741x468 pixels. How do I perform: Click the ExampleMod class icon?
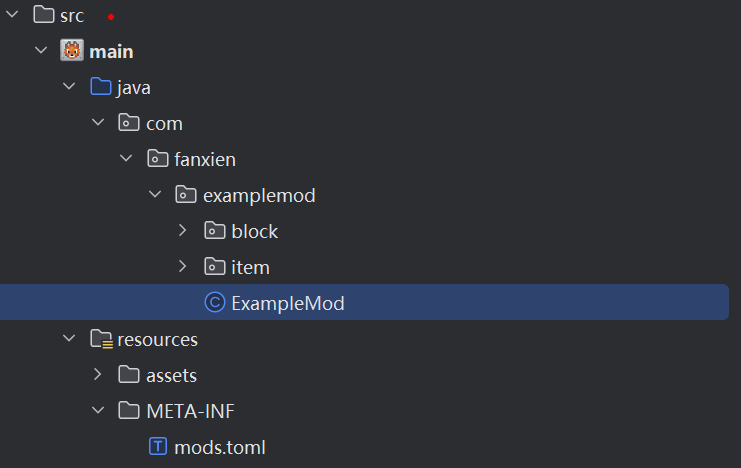[x=214, y=303]
